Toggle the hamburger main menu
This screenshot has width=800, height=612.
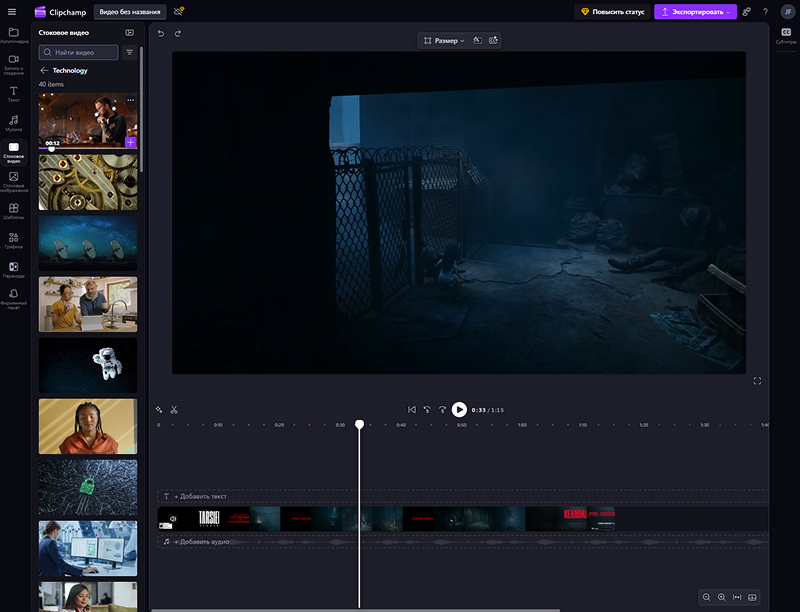click(13, 12)
